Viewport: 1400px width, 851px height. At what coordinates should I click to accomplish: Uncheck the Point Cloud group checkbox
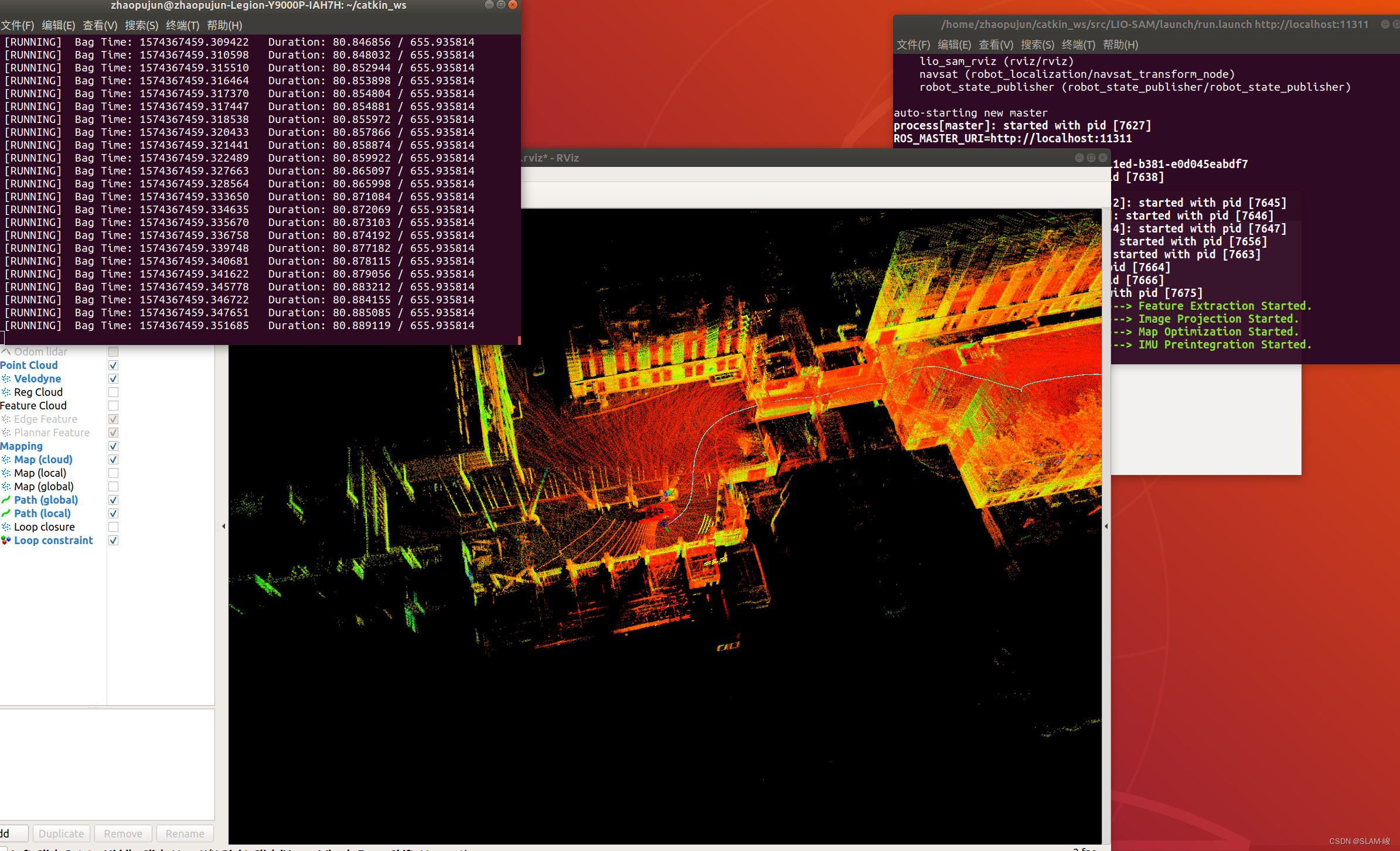click(114, 365)
